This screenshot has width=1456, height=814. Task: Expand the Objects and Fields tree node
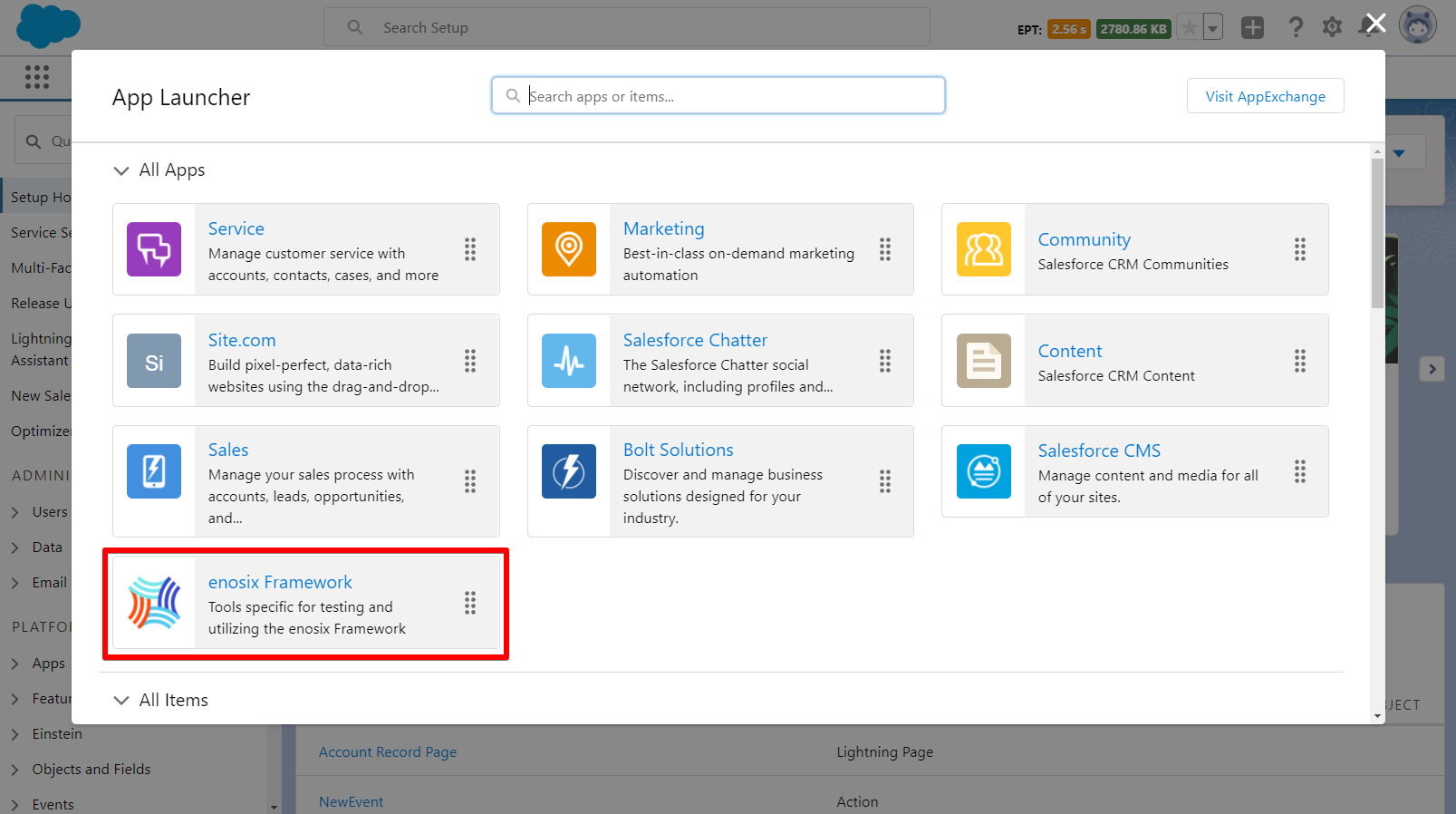[x=15, y=770]
